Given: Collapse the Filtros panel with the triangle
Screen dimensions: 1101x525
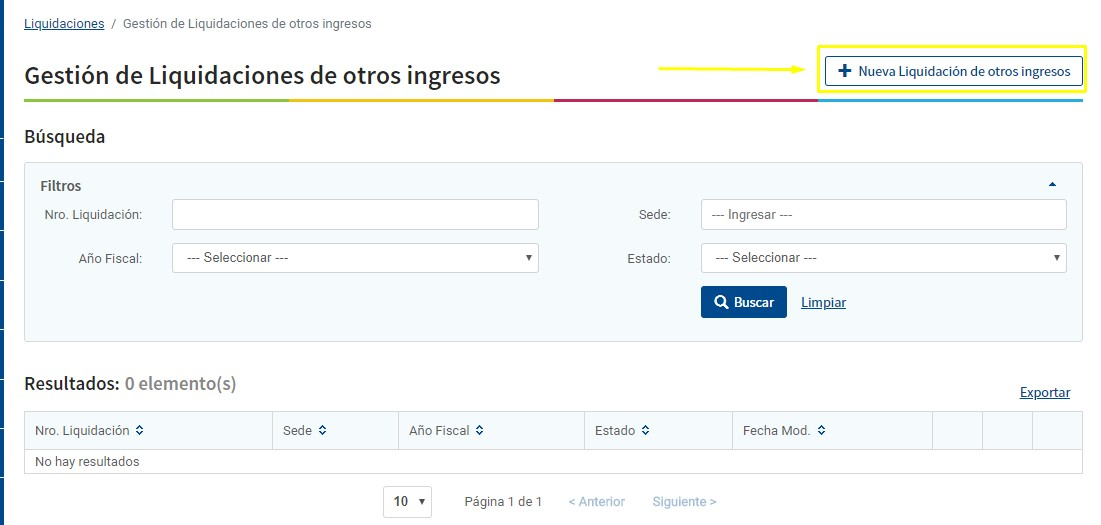Looking at the screenshot, I should pos(1052,185).
